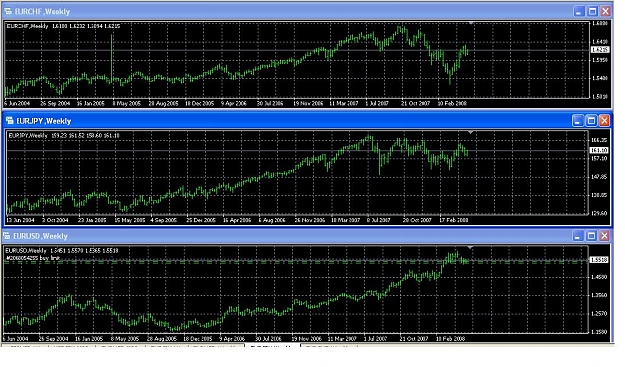Select the EURJPY ,Weekly title bar text
This screenshot has height=367, width=625.
[x=44, y=121]
